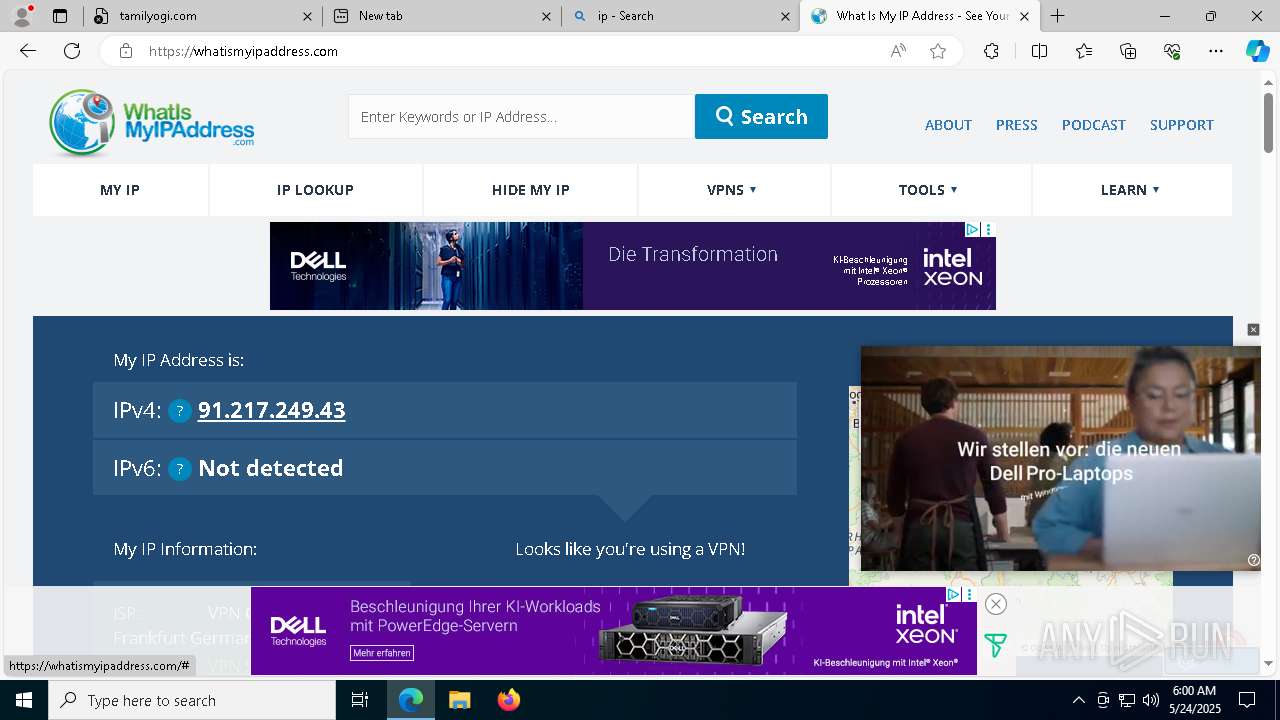Open the PRESS link

[x=1016, y=125]
